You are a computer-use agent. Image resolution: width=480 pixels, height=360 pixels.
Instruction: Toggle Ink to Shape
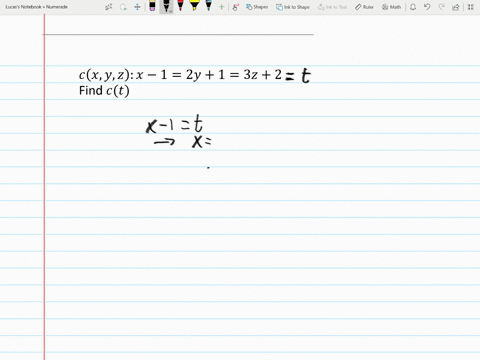[293, 7]
